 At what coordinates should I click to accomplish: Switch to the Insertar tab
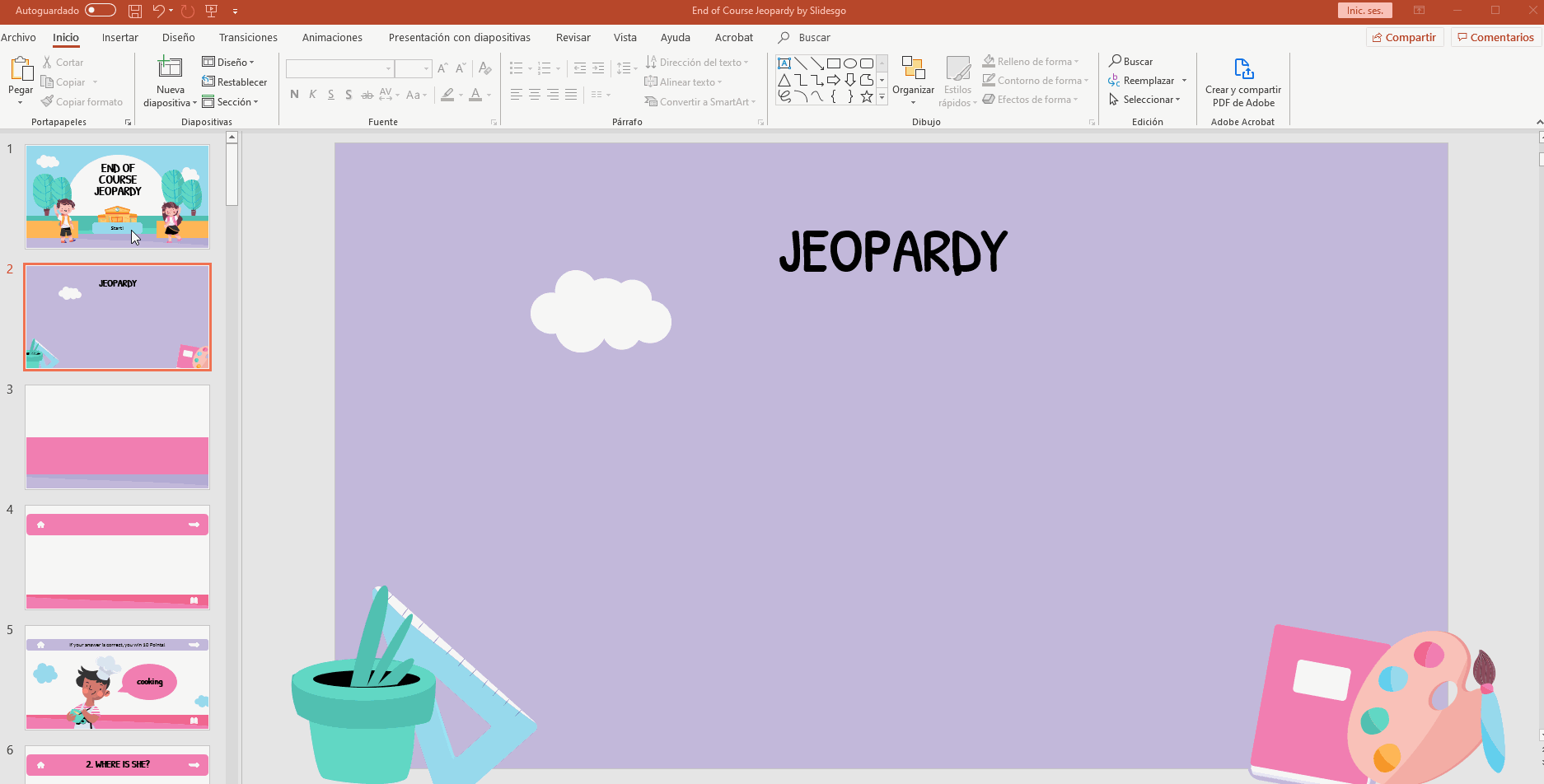point(119,37)
